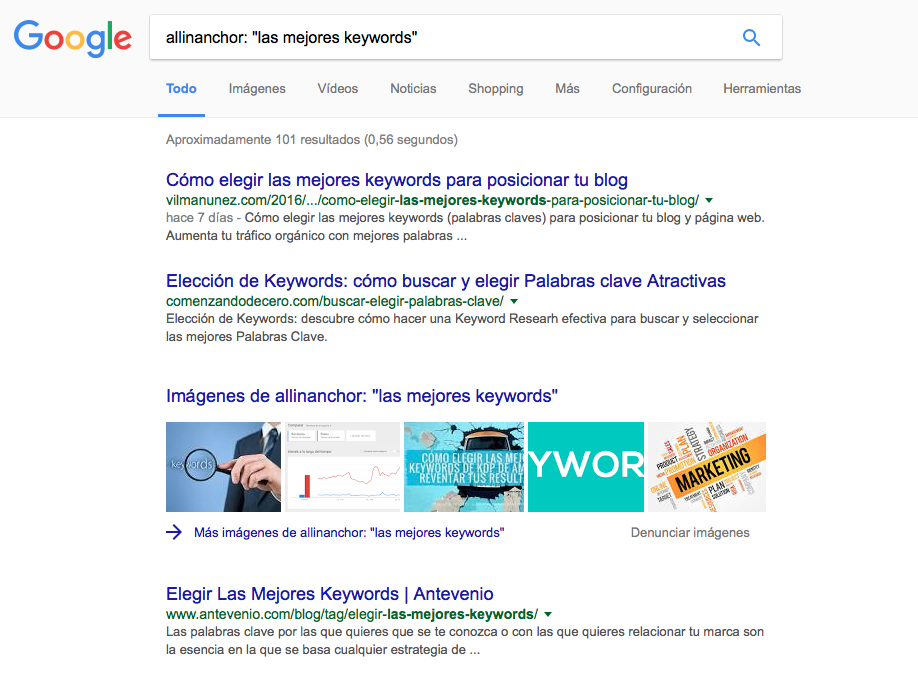
Task: Switch to the Imágenes tab
Action: [x=257, y=89]
